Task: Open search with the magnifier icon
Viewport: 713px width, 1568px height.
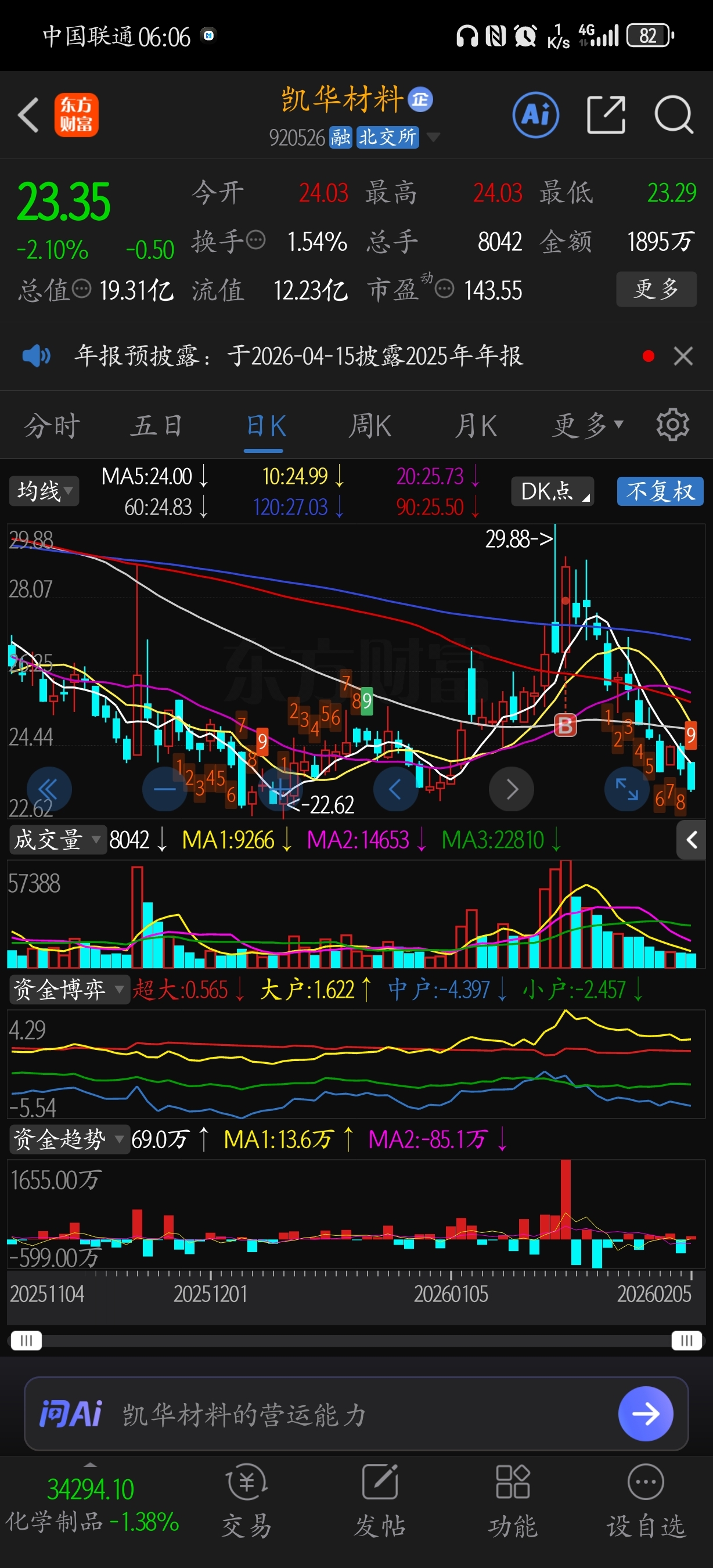Action: click(674, 114)
